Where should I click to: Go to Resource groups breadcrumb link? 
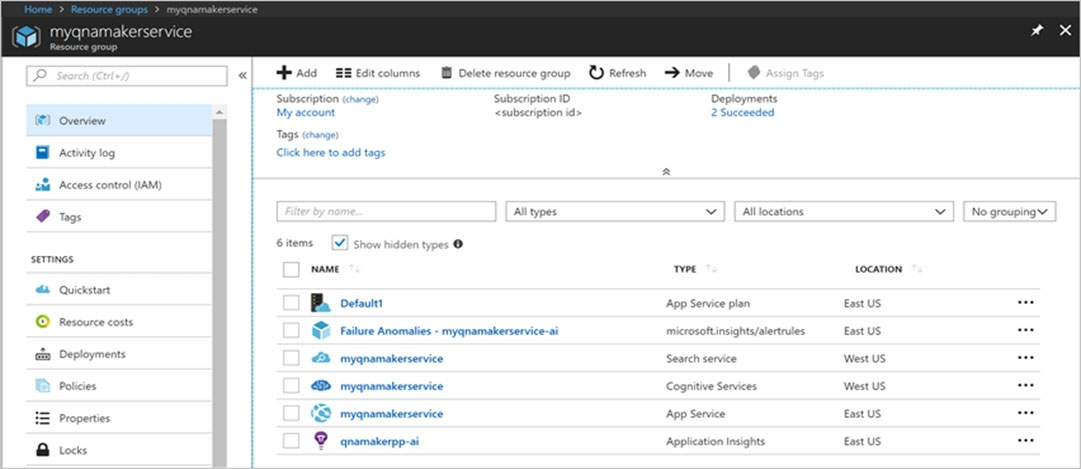109,10
